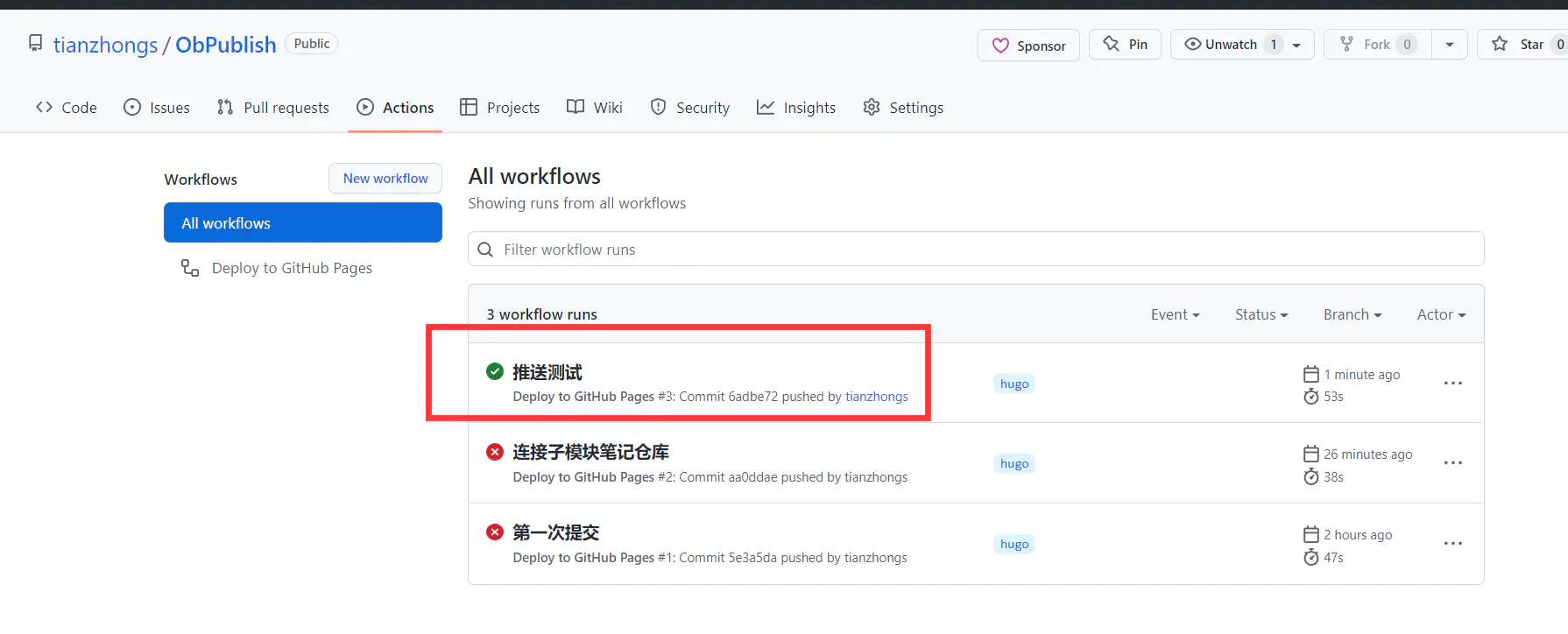
Task: Open the 第一次提交 workflow run
Action: [x=556, y=532]
